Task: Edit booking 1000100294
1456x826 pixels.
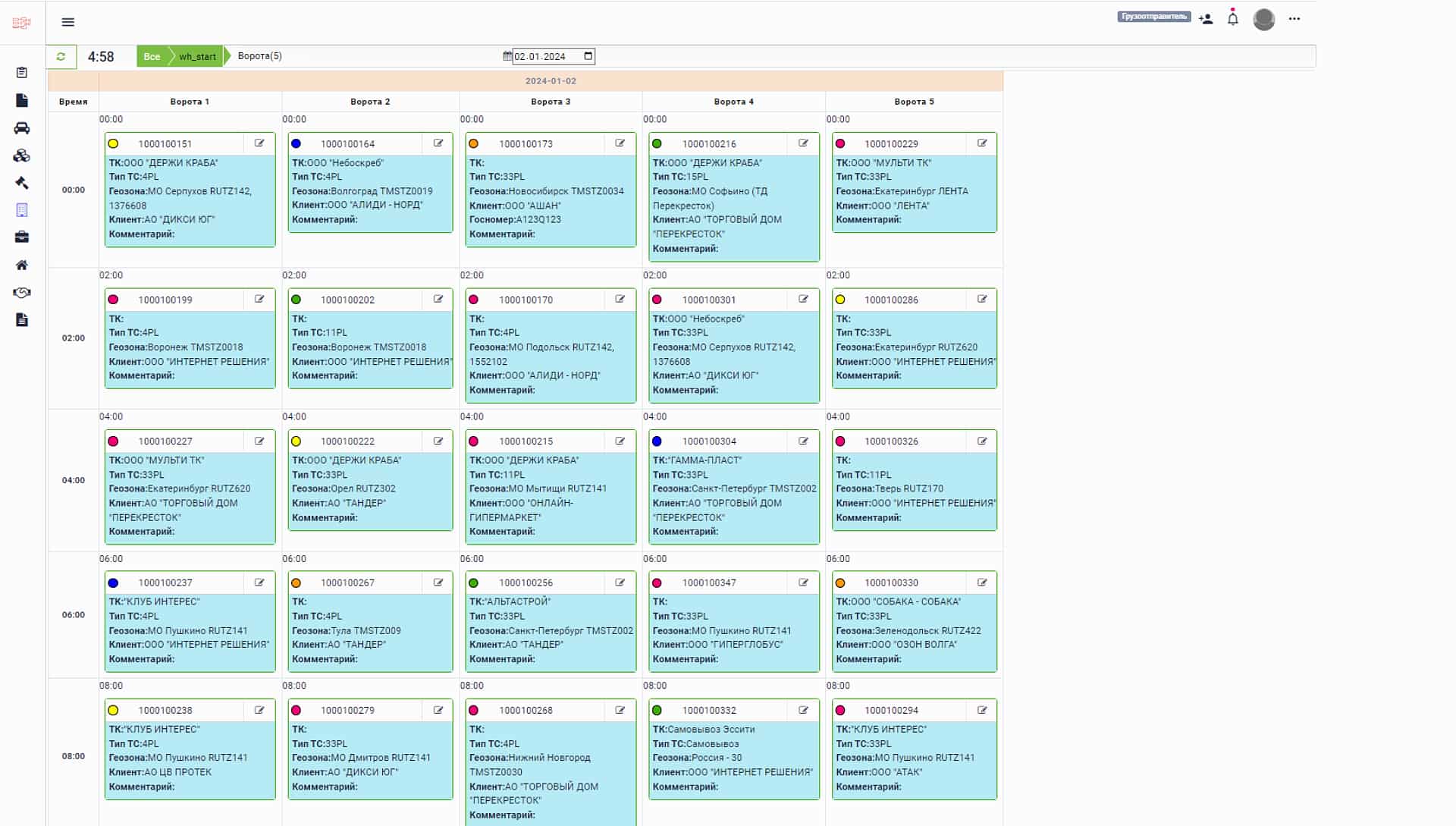Action: tap(983, 711)
